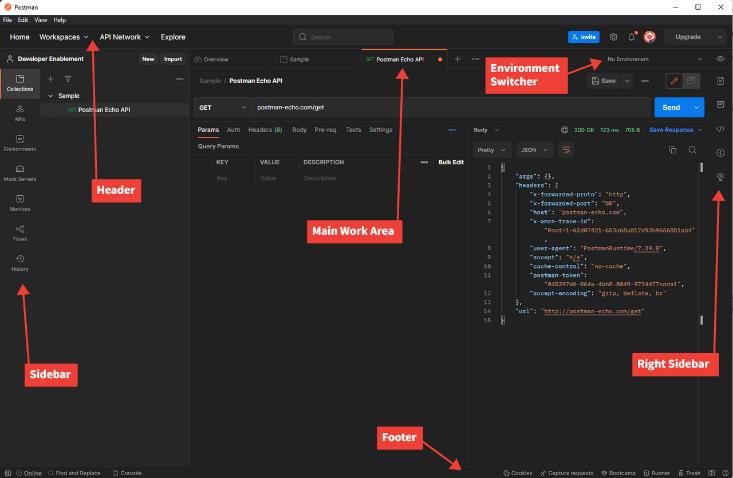733x478 pixels.
Task: Open the APIs sidebar panel
Action: point(20,113)
